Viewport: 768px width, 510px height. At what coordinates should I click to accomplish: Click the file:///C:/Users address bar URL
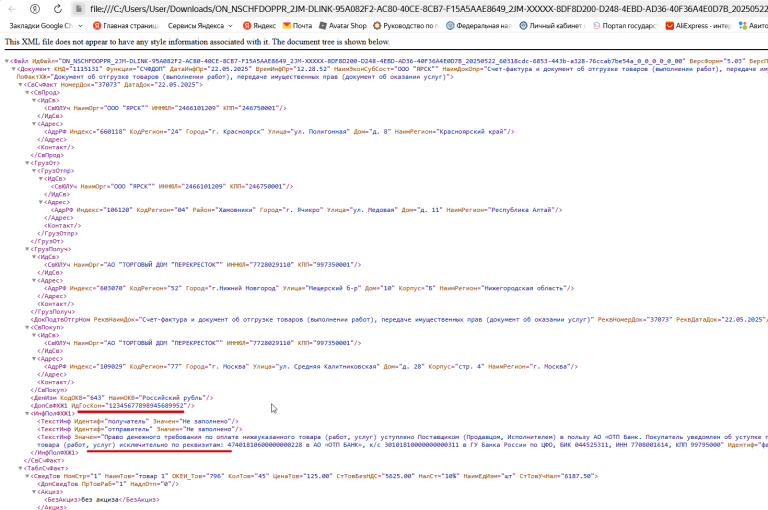[x=429, y=9]
